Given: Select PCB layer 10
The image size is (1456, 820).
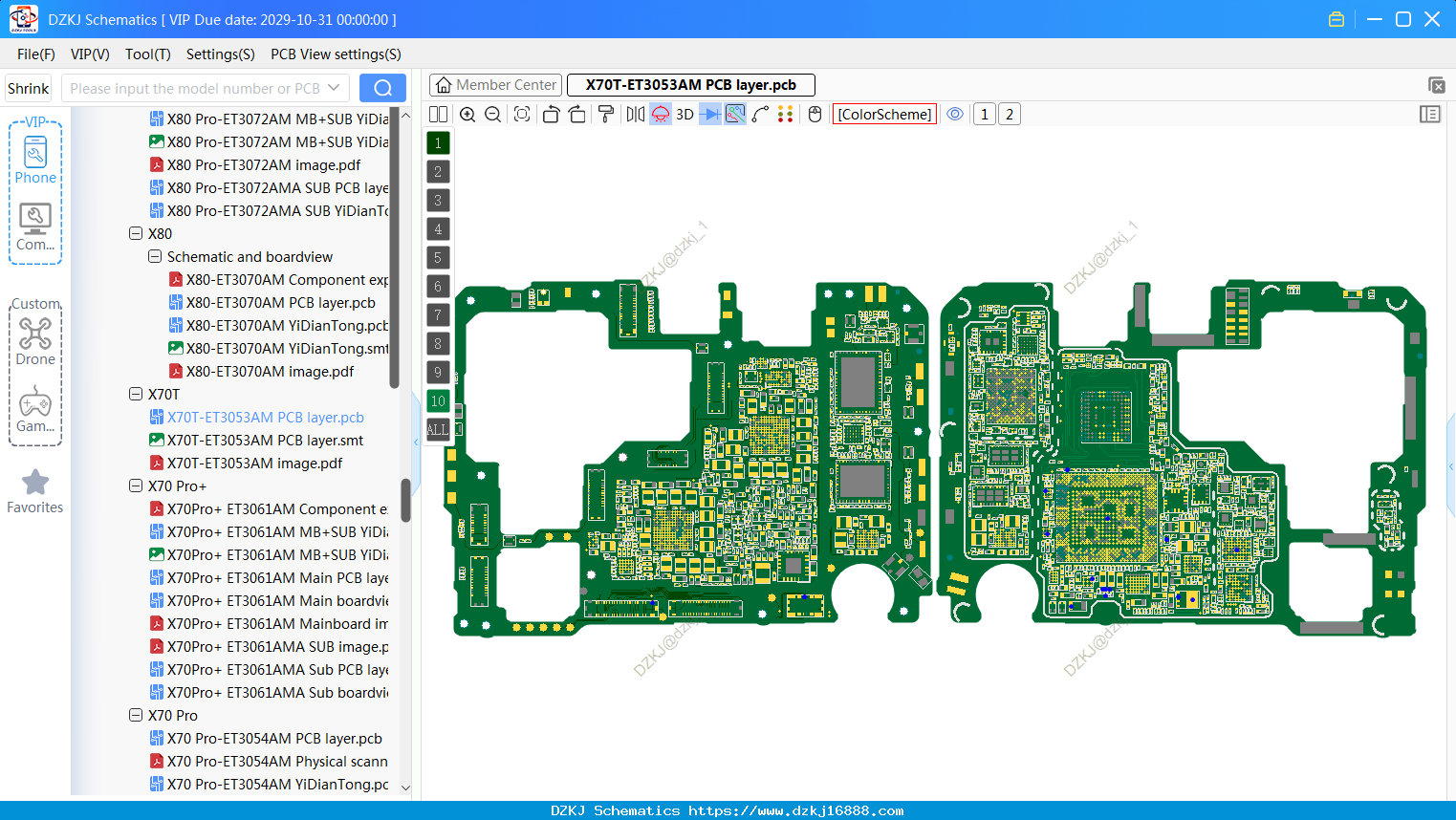Looking at the screenshot, I should pos(438,401).
